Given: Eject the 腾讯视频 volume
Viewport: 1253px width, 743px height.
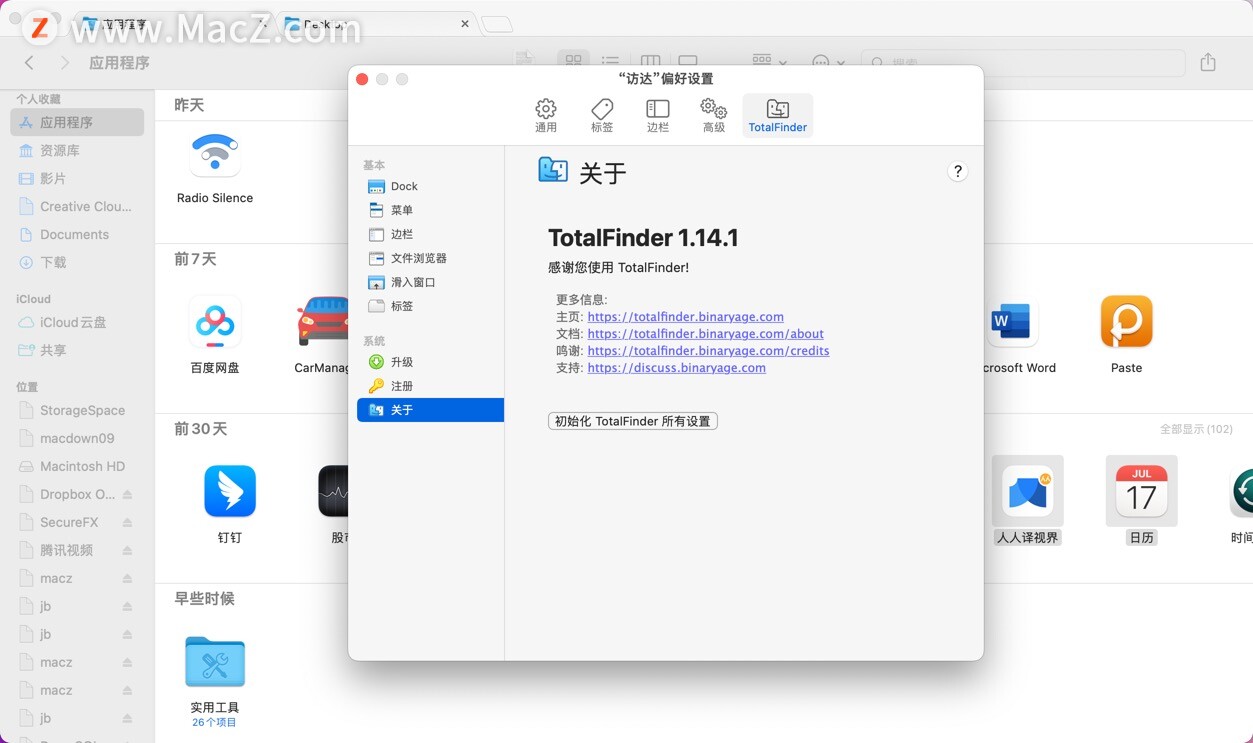Looking at the screenshot, I should pos(128,551).
